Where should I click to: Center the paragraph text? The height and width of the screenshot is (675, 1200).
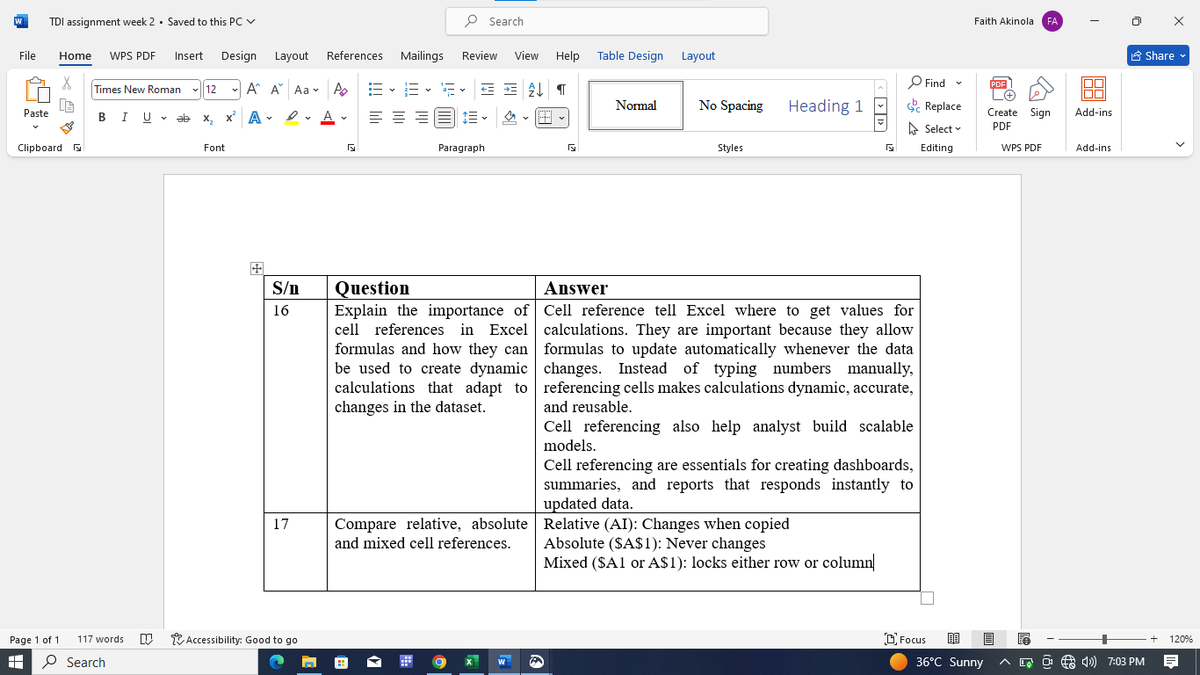pyautogui.click(x=398, y=118)
